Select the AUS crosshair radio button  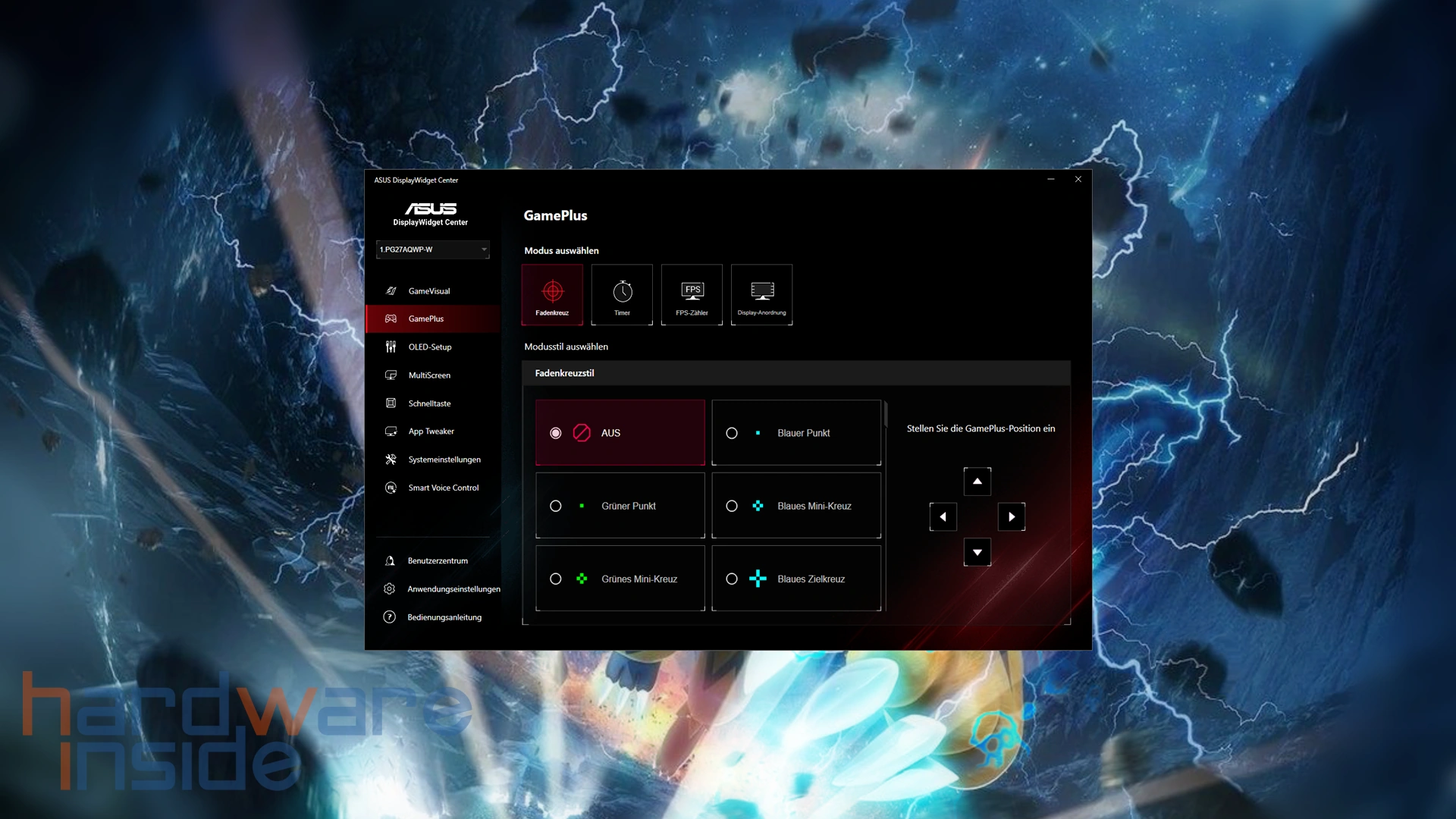(556, 433)
